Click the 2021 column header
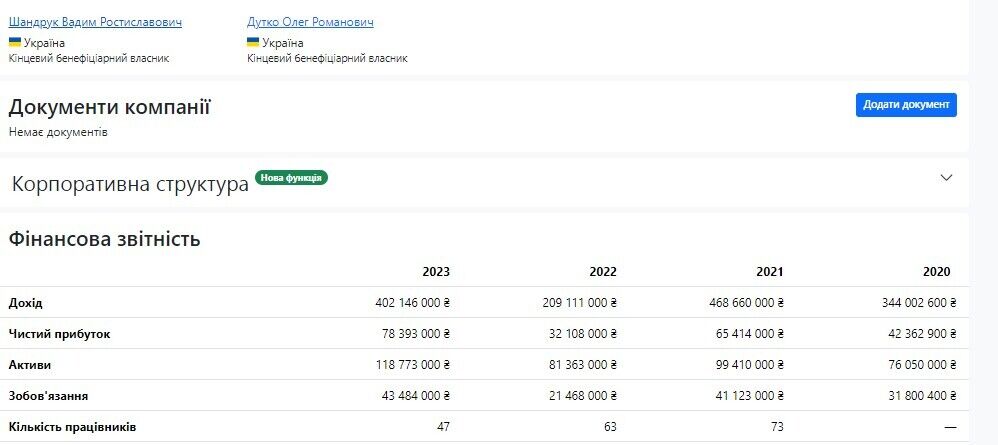The height and width of the screenshot is (445, 998). (770, 272)
